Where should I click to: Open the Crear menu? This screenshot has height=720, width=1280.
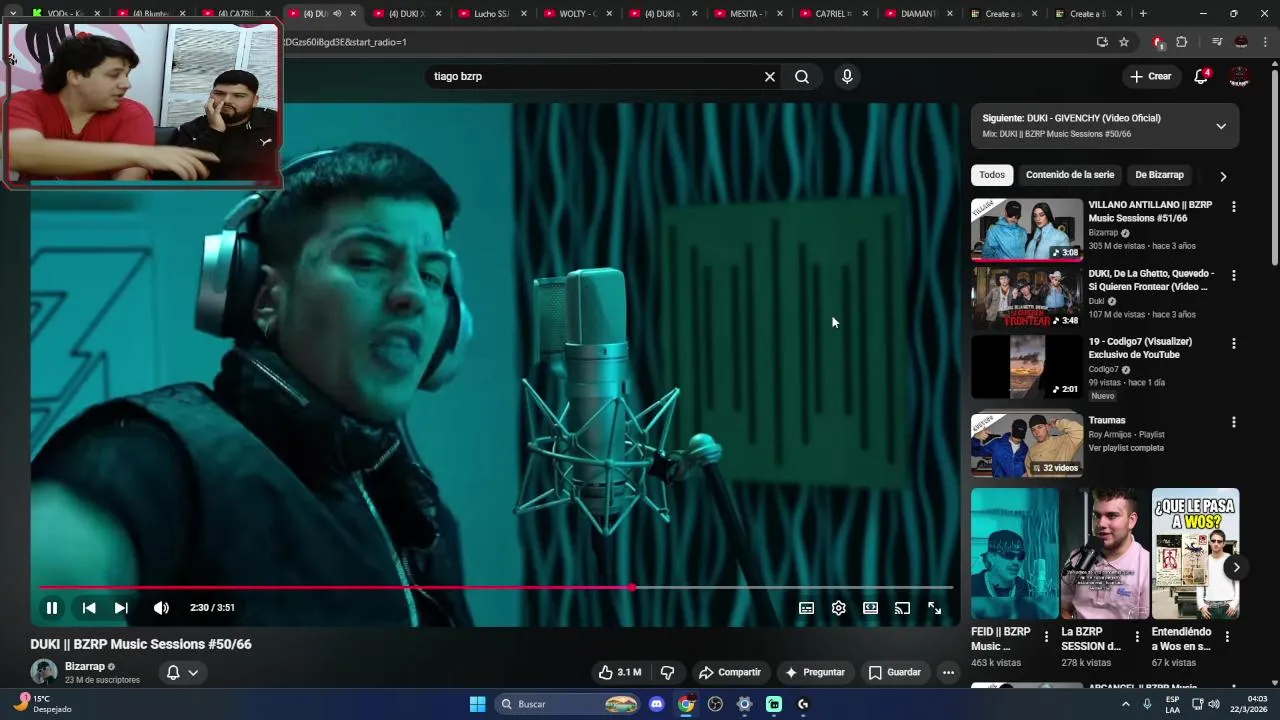(1150, 76)
